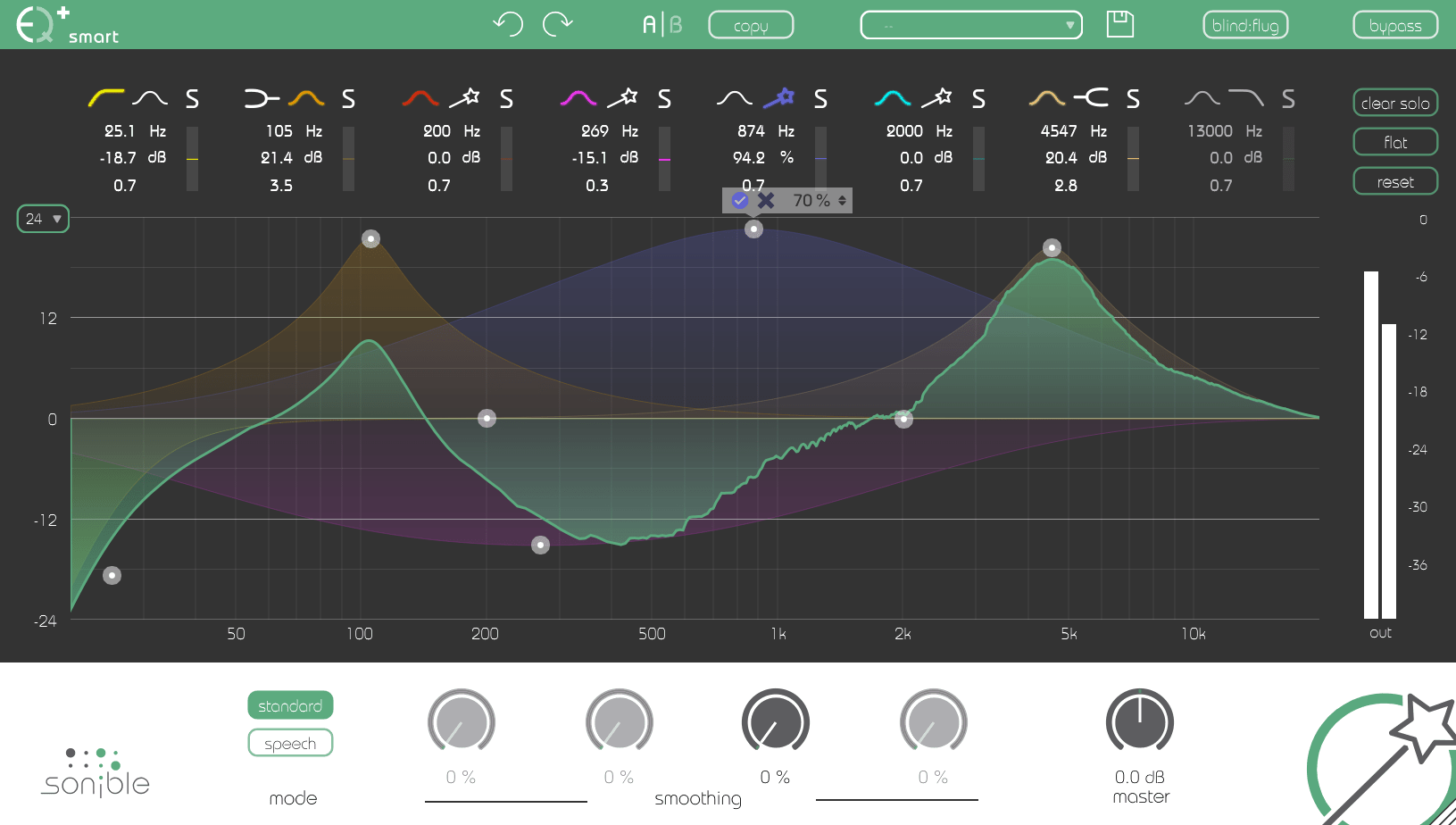This screenshot has height=825, width=1456.
Task: Select orange bell shape for 105 Hz band
Action: pos(306,98)
